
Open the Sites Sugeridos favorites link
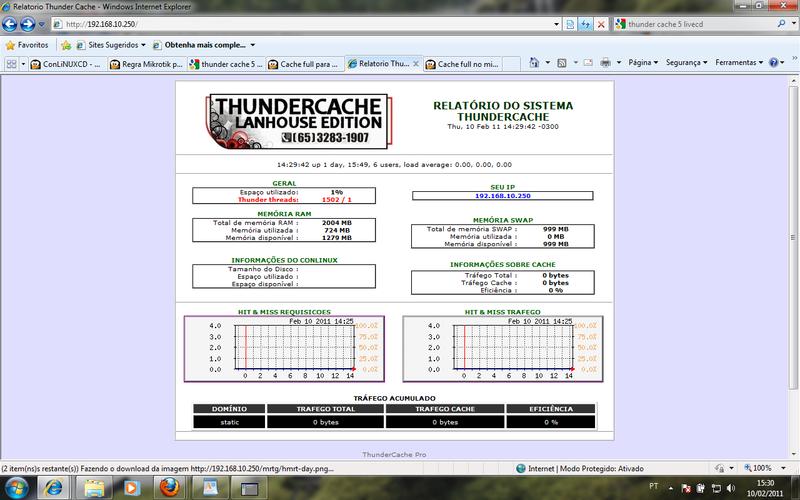point(111,45)
